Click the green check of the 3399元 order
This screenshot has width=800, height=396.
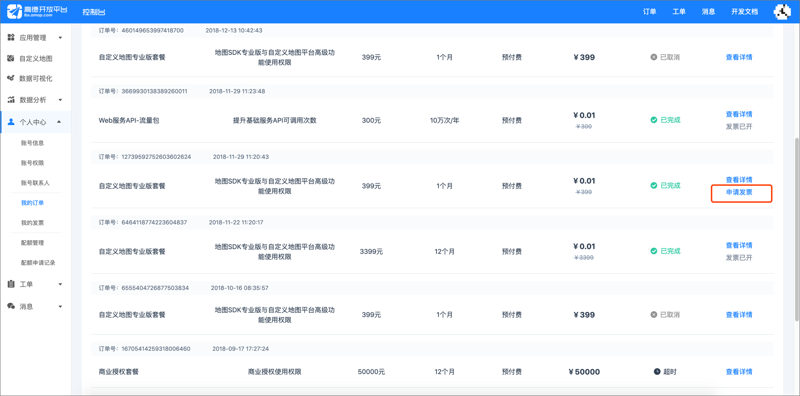point(654,251)
